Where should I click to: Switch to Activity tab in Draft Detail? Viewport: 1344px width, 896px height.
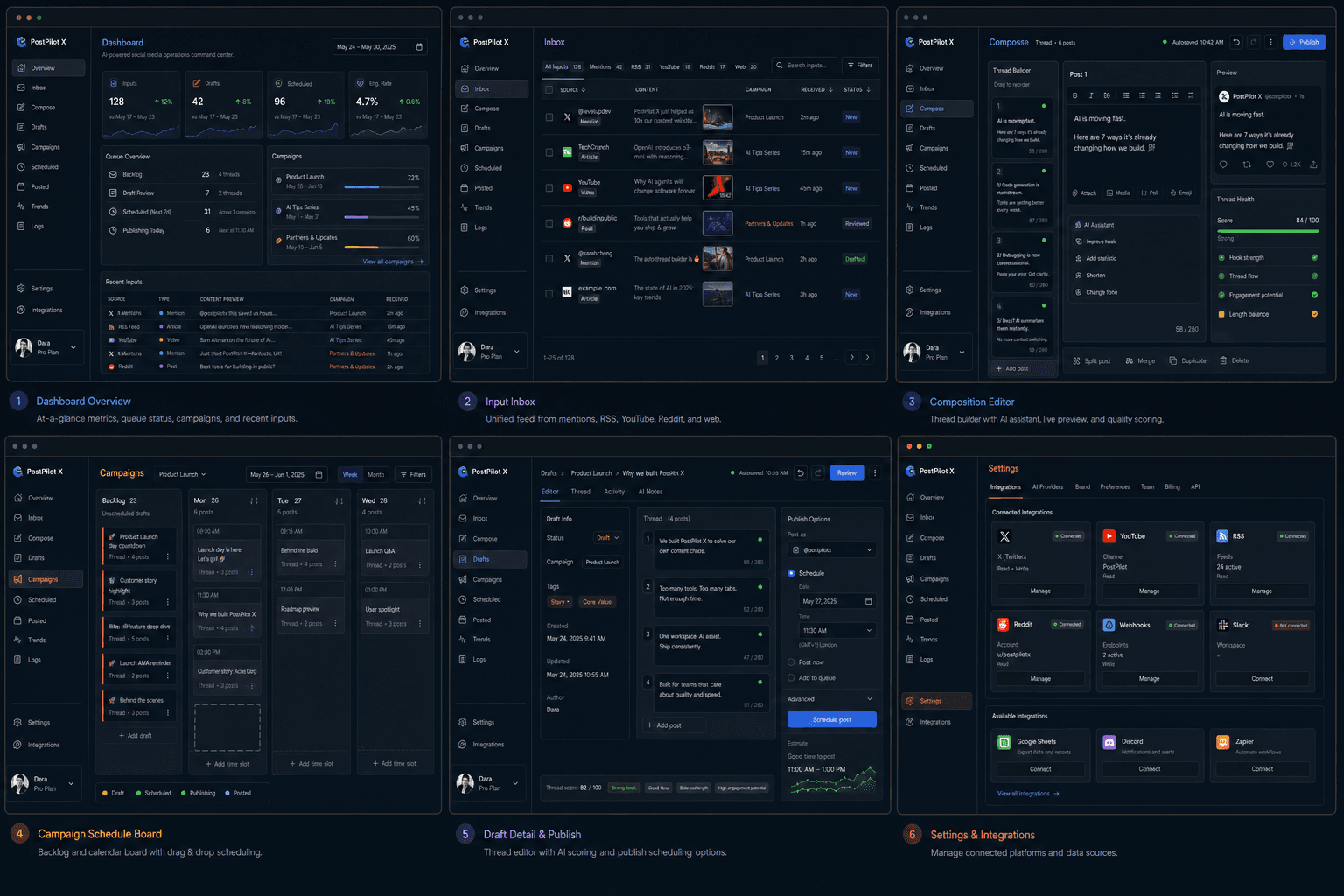click(x=614, y=492)
